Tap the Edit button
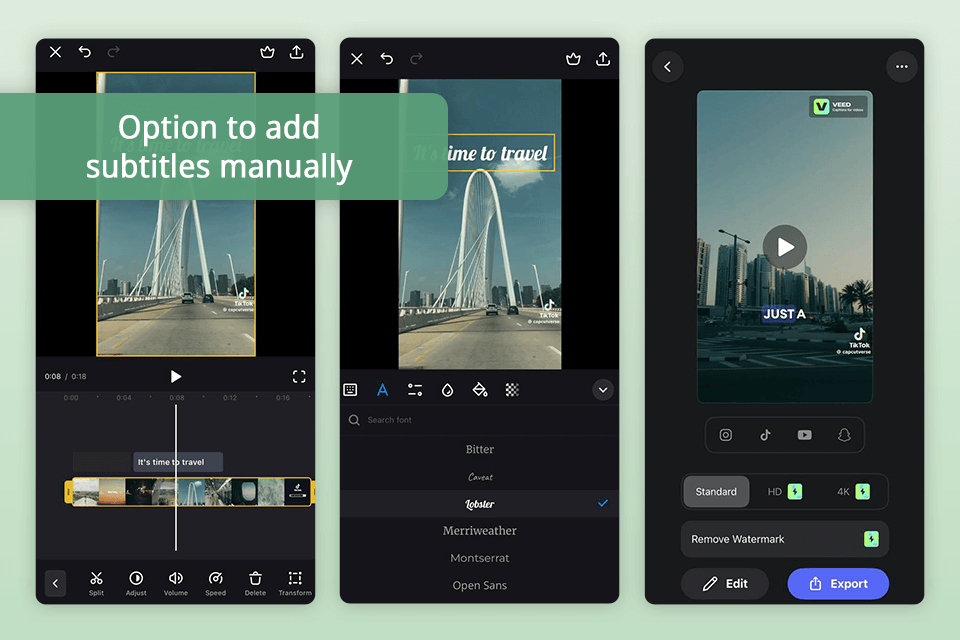 pos(725,584)
